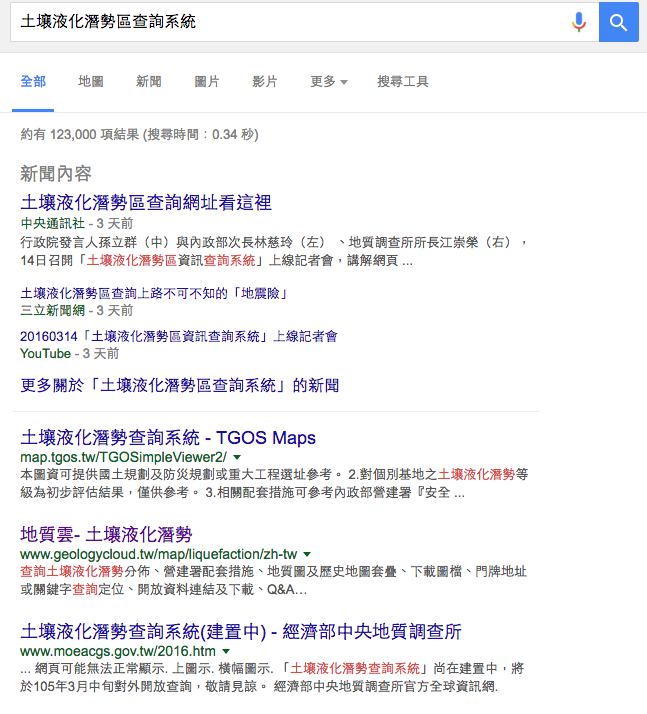Open the 經濟部中央地質調查所 search result
Viewport: 647px width, 714px height.
click(241, 632)
